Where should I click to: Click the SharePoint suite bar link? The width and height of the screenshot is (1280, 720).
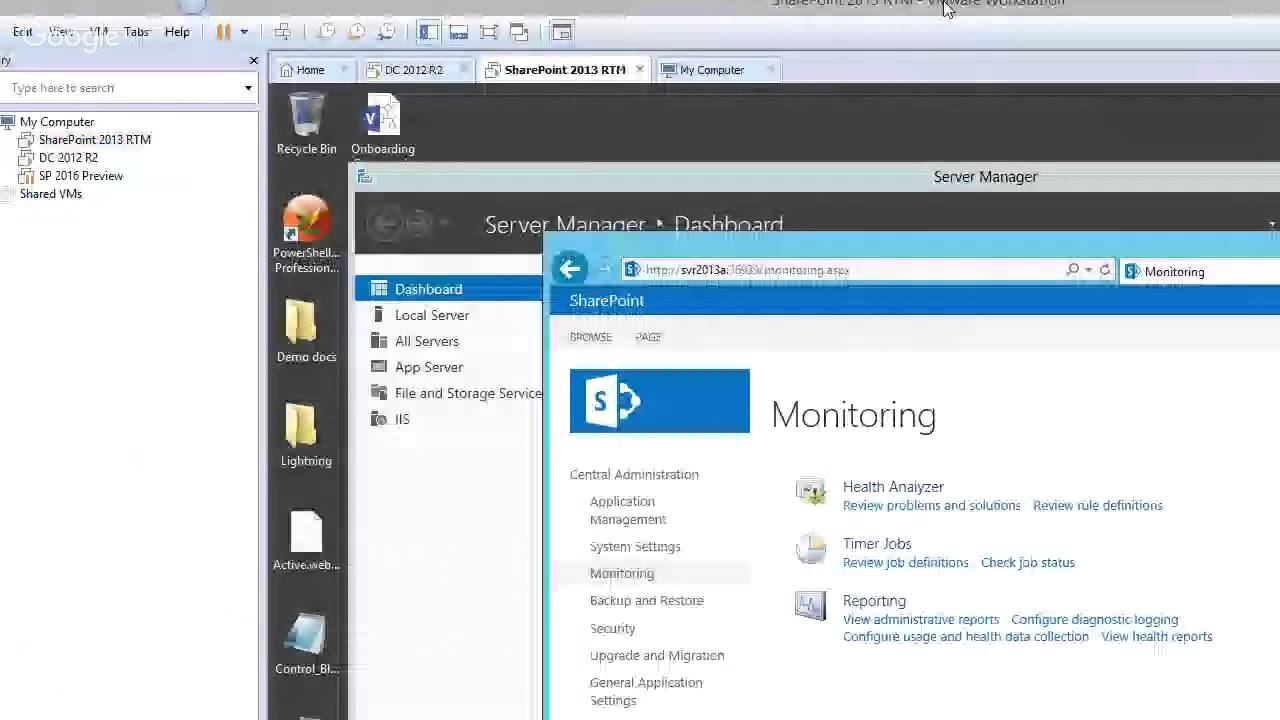(606, 301)
